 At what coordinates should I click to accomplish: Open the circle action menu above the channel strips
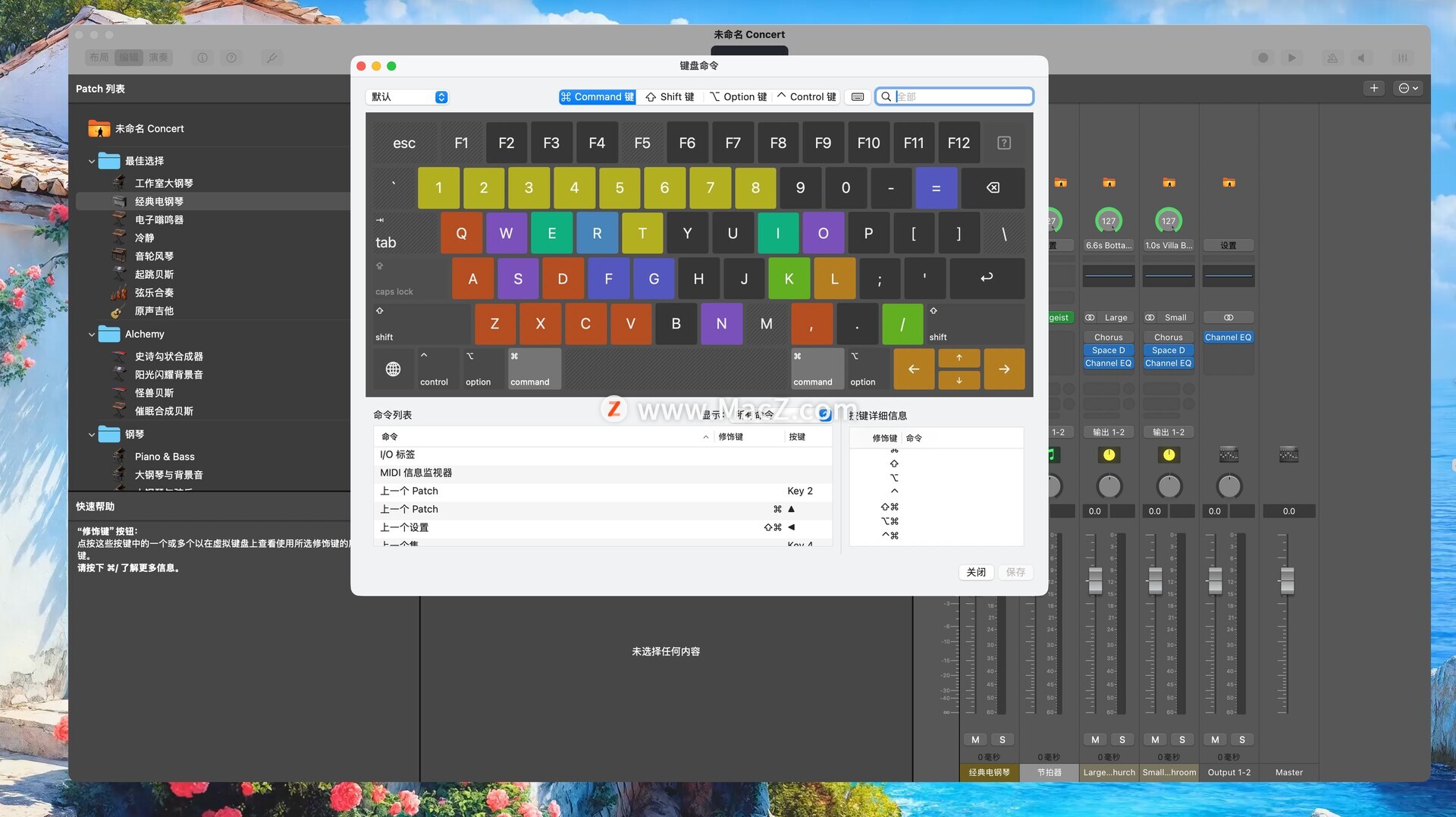pos(1408,88)
